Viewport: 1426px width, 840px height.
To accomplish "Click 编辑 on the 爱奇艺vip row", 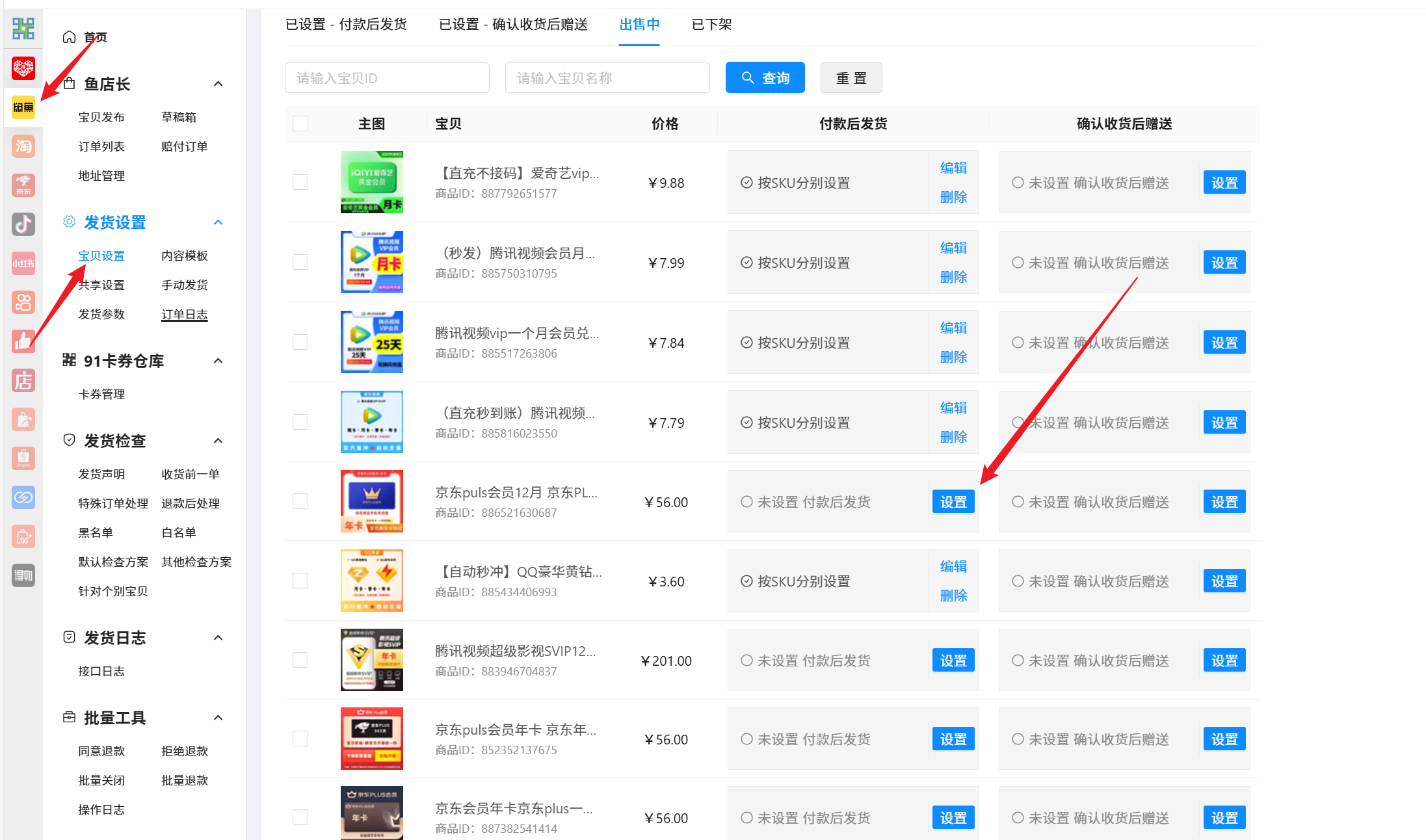I will tap(953, 168).
